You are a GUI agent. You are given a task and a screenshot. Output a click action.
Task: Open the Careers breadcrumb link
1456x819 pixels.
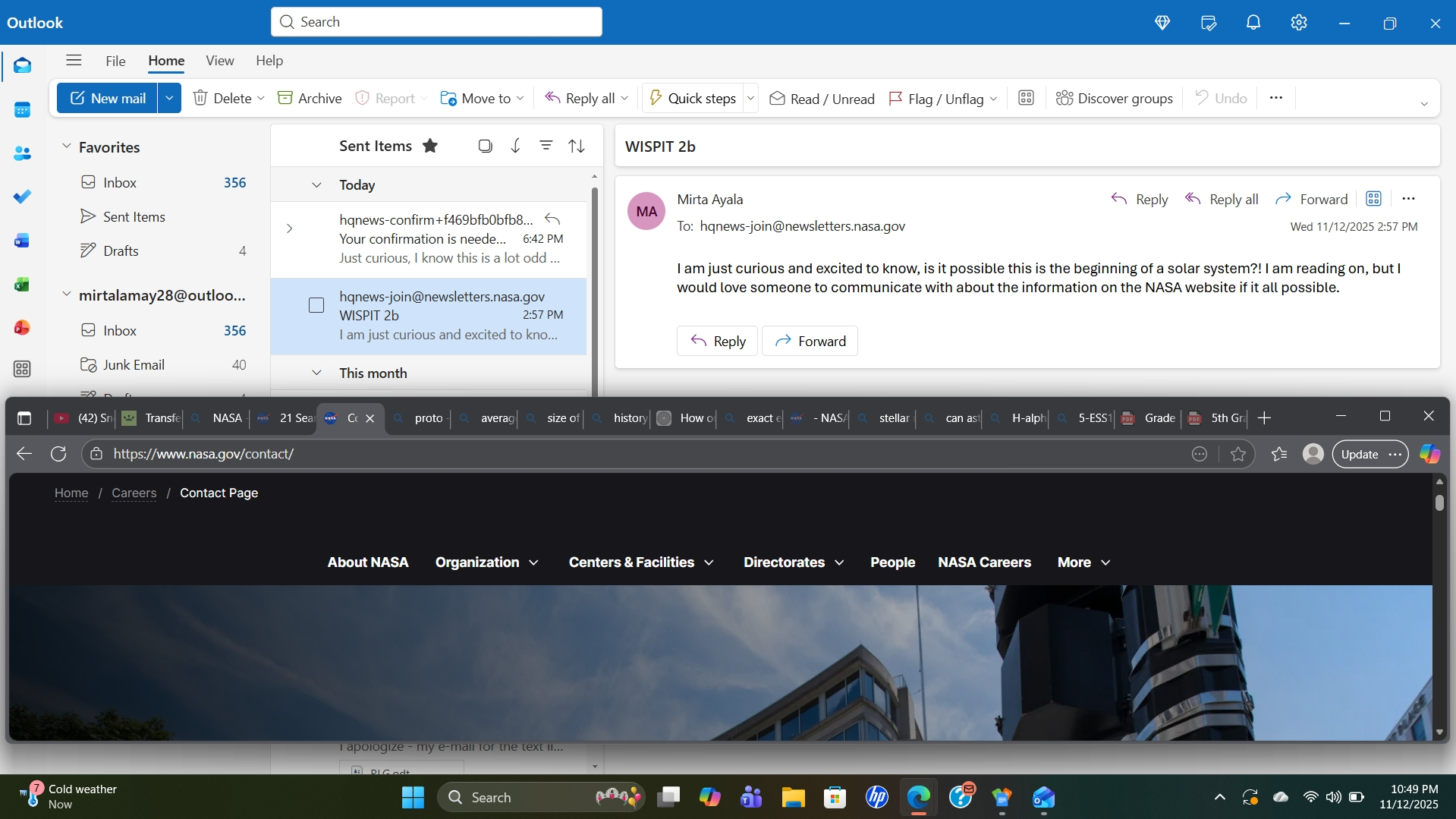(x=134, y=493)
